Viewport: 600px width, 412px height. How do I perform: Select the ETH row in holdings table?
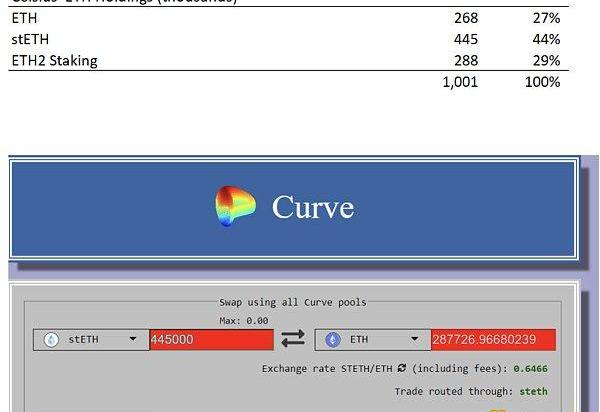(25, 18)
